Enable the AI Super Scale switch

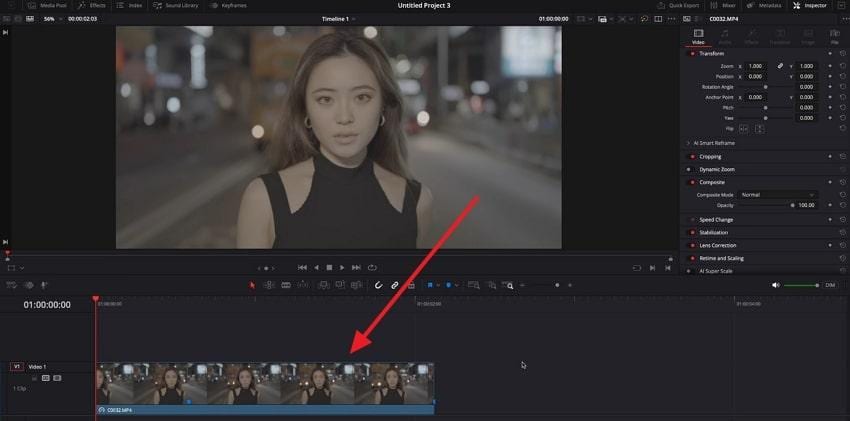[690, 271]
